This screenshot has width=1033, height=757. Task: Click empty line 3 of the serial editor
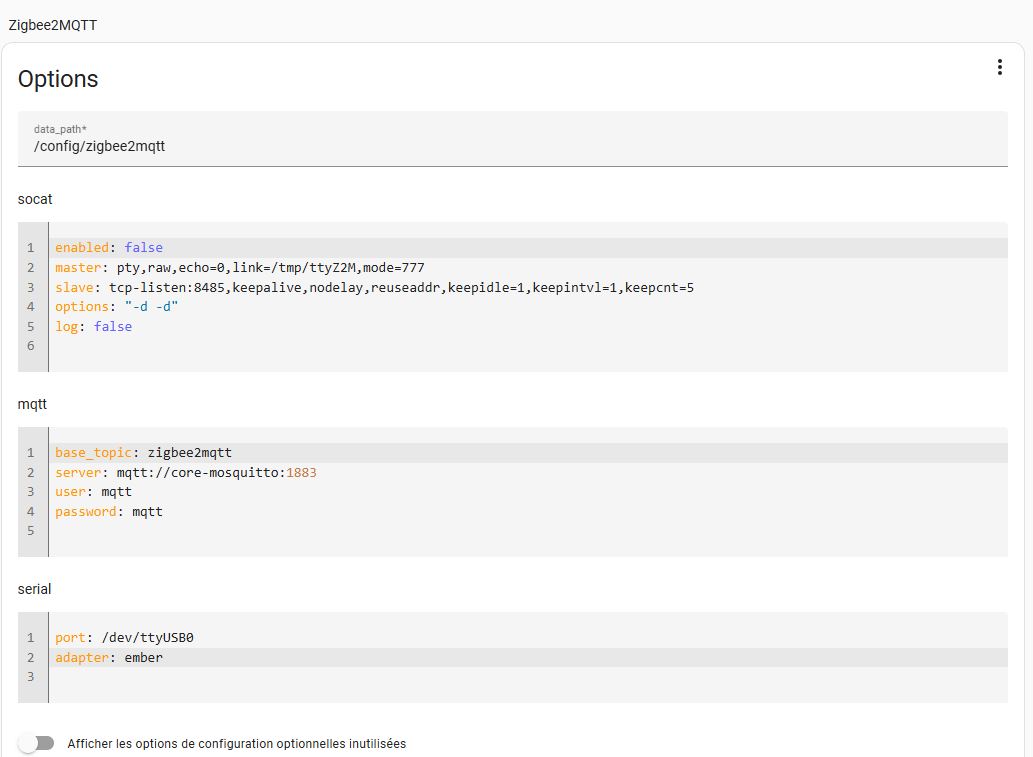pos(528,677)
